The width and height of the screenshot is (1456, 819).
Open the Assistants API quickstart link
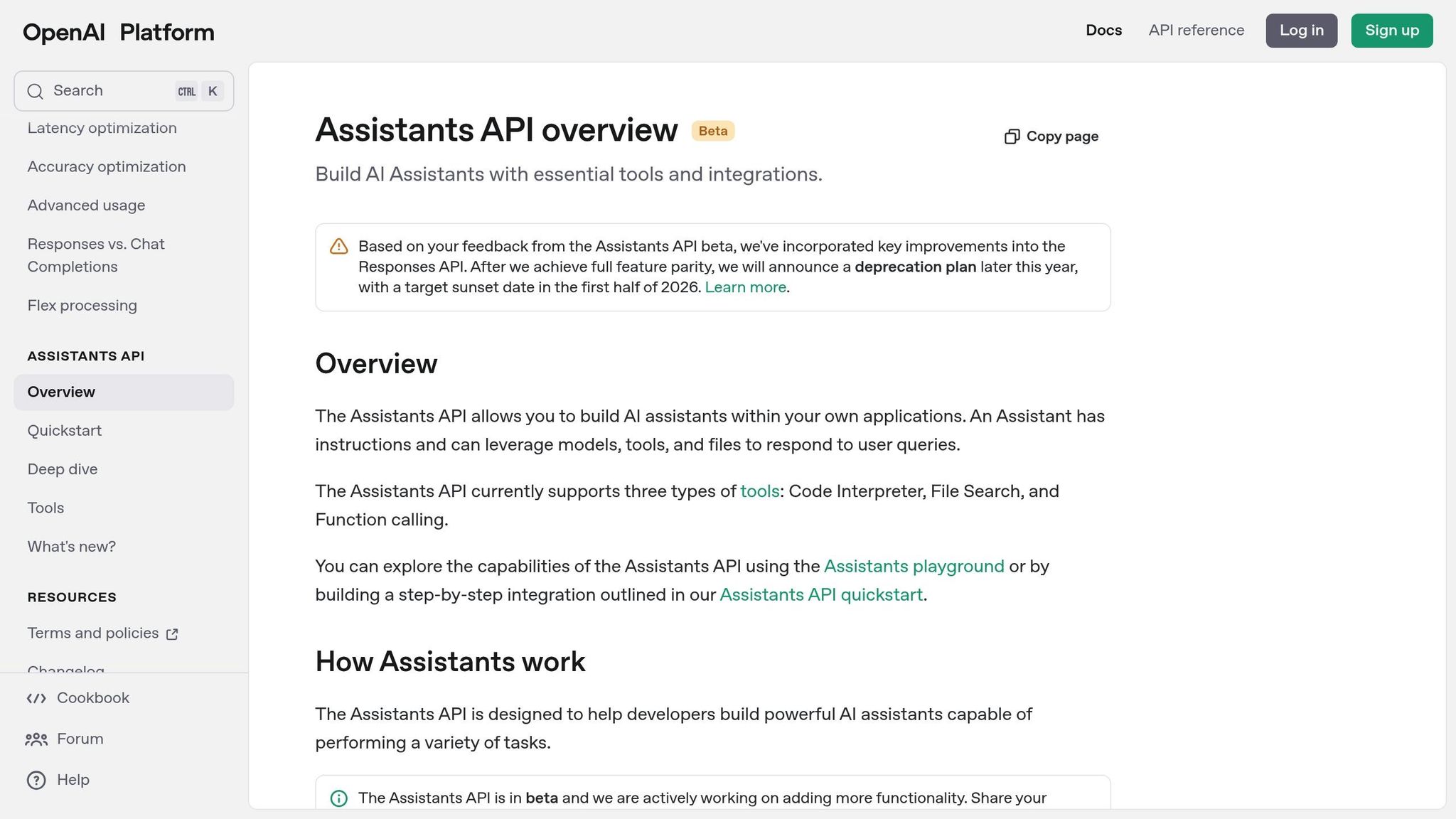pyautogui.click(x=821, y=595)
